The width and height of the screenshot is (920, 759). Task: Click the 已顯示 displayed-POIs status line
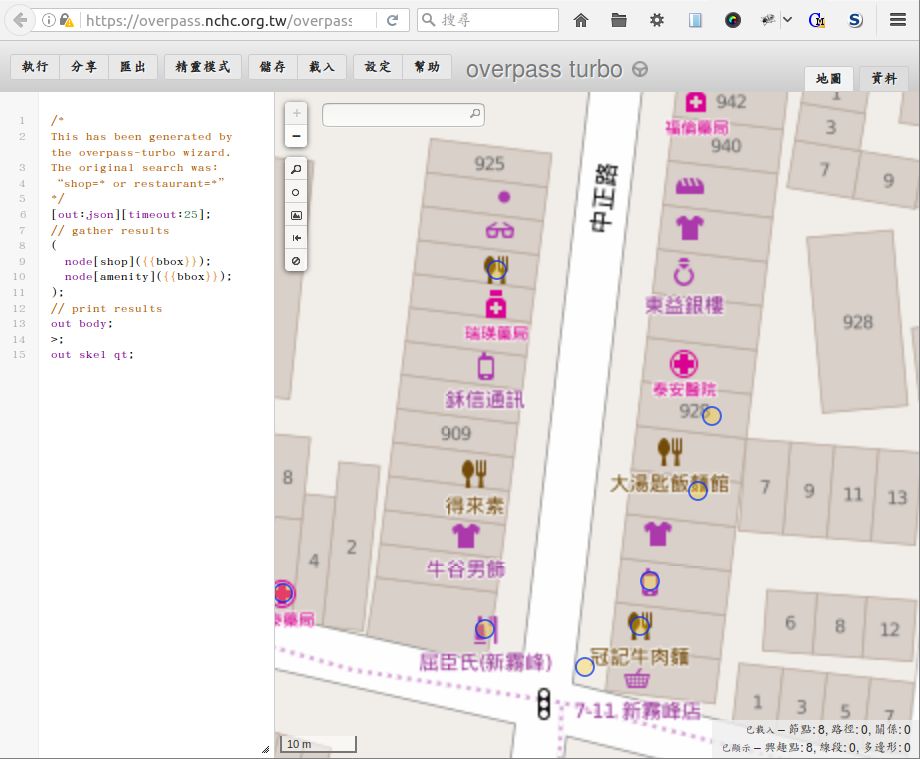816,748
